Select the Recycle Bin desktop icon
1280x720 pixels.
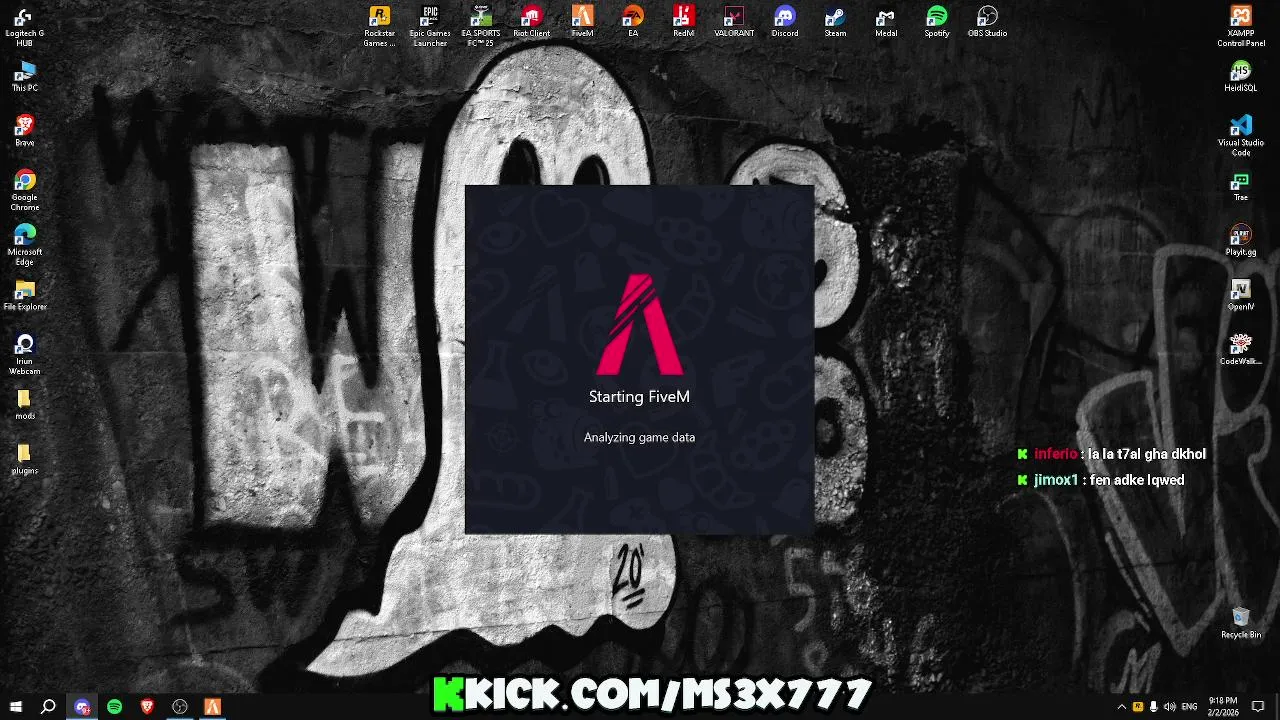point(1240,623)
